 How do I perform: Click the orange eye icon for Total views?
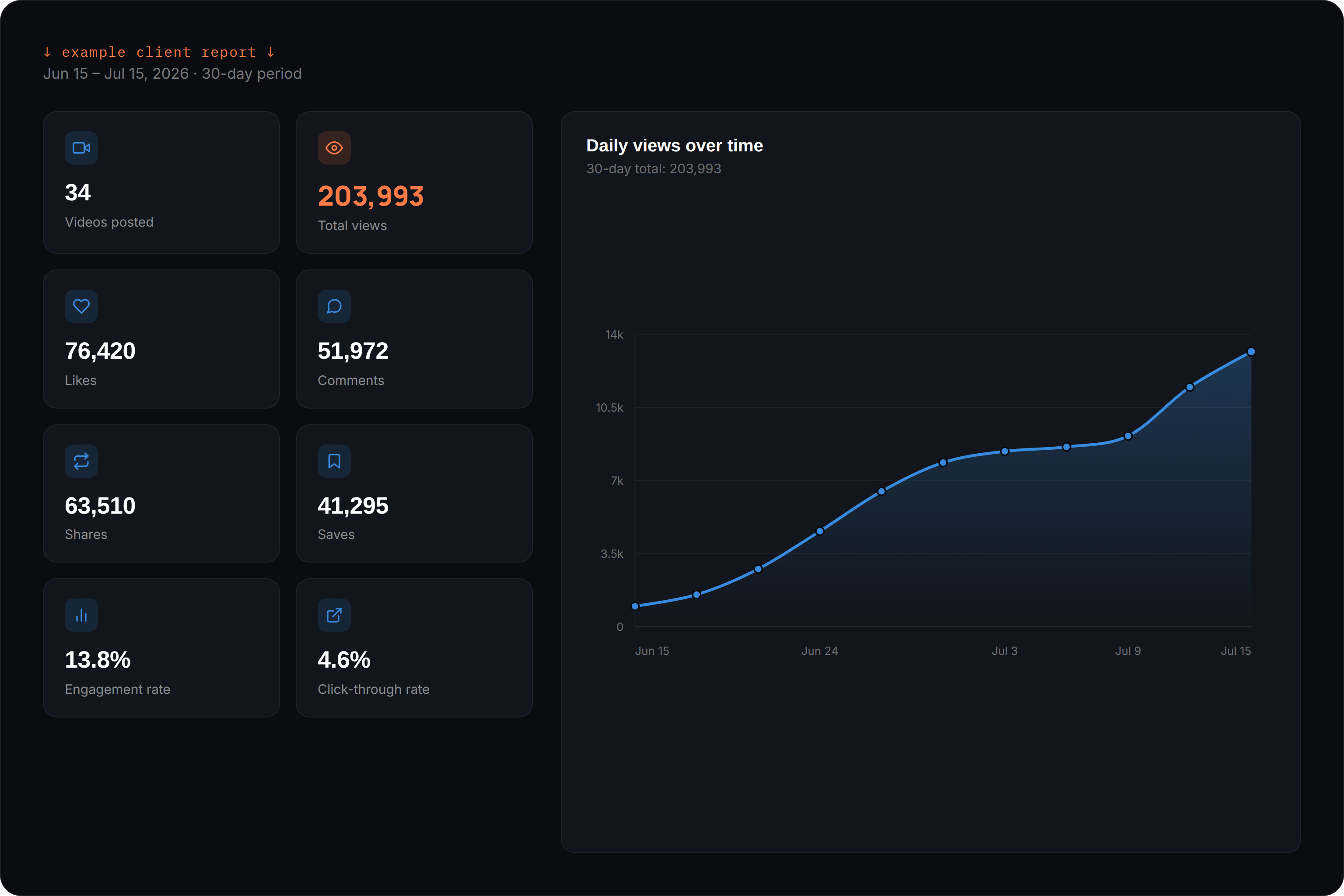[x=334, y=148]
